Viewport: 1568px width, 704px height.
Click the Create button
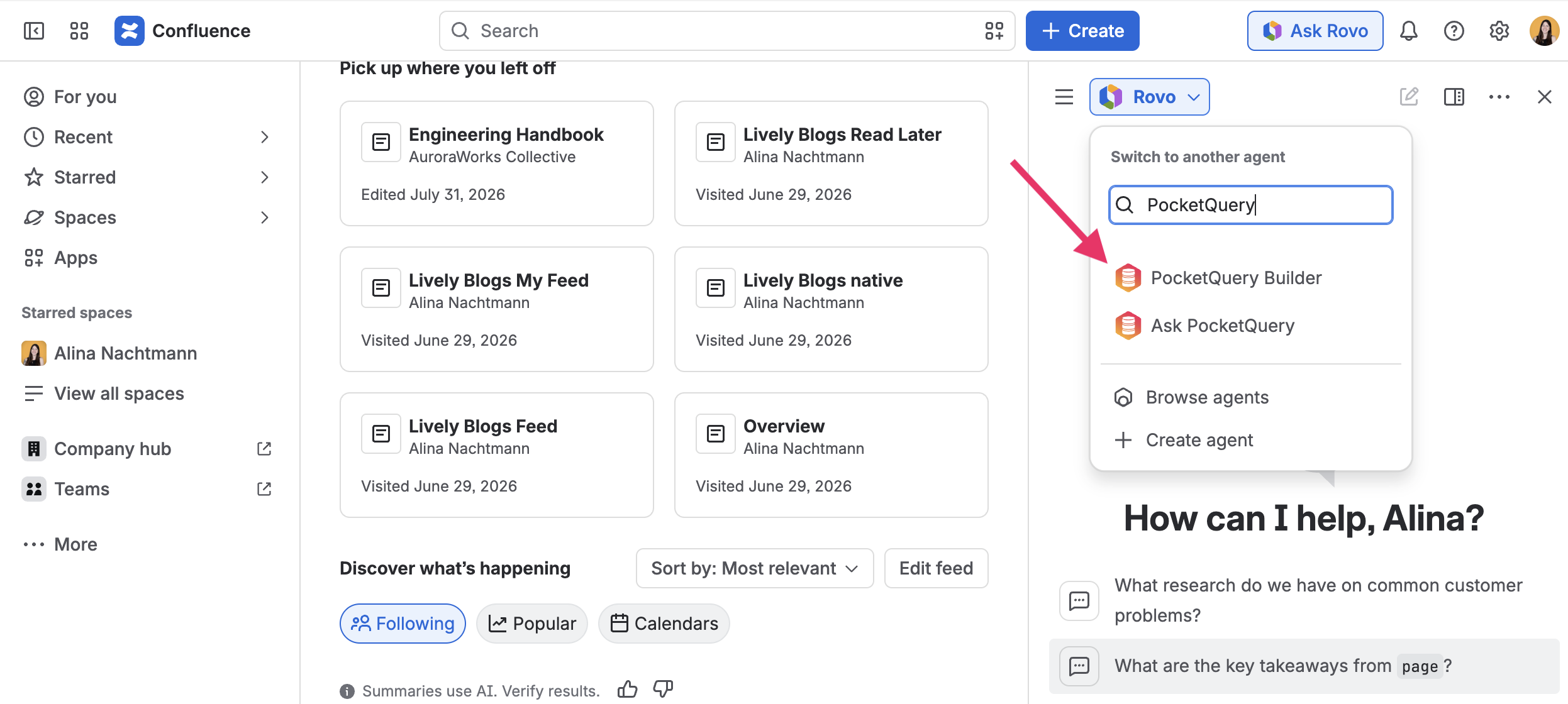tap(1082, 31)
